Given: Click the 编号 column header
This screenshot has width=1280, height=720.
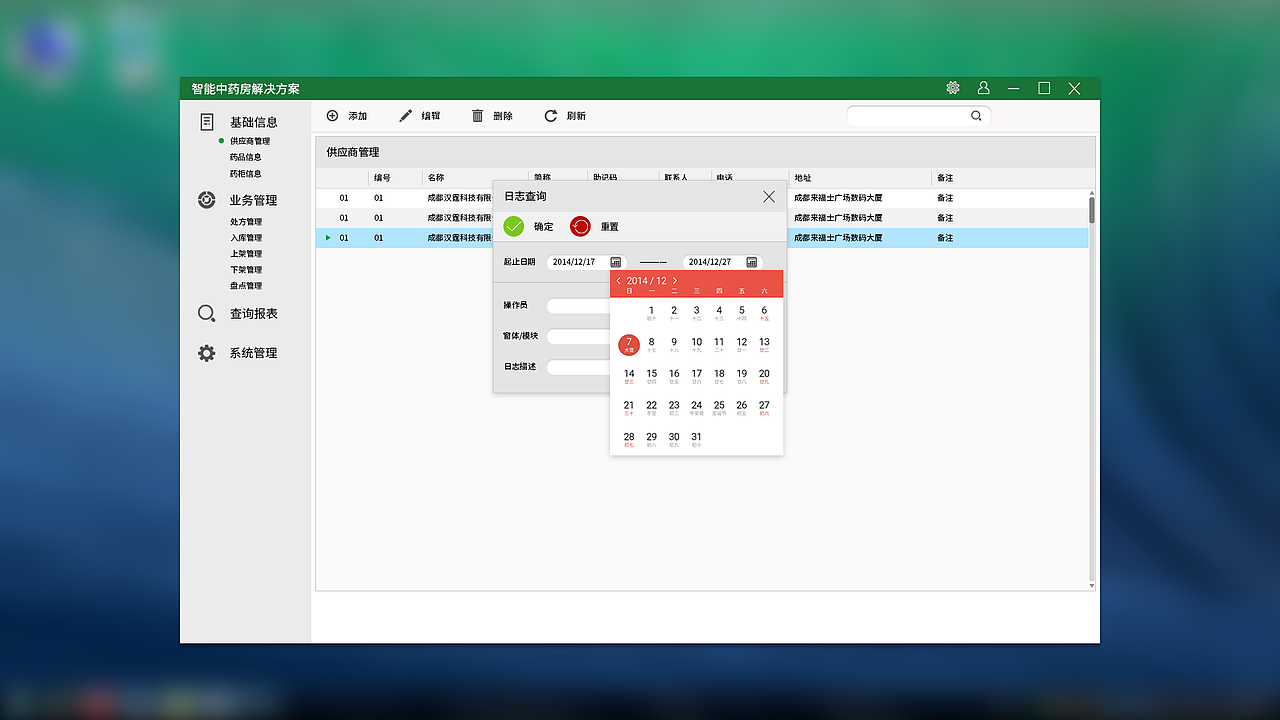Looking at the screenshot, I should click(x=382, y=178).
